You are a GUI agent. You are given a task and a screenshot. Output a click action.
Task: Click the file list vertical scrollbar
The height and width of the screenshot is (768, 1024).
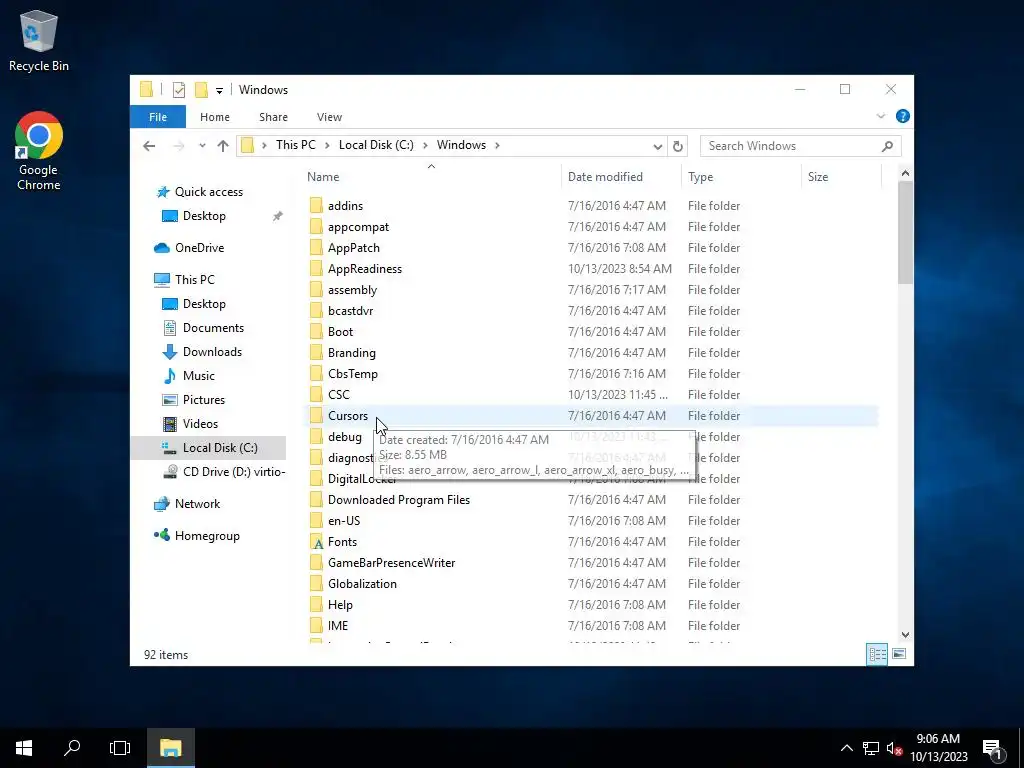click(905, 232)
